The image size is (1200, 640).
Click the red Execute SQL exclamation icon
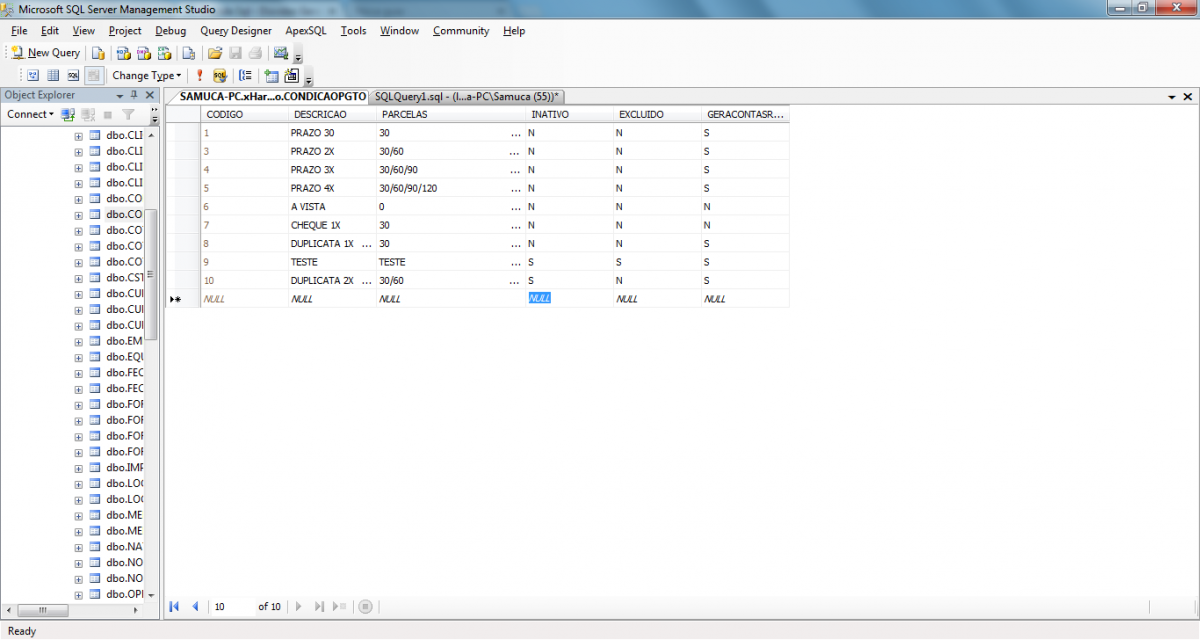pos(199,75)
